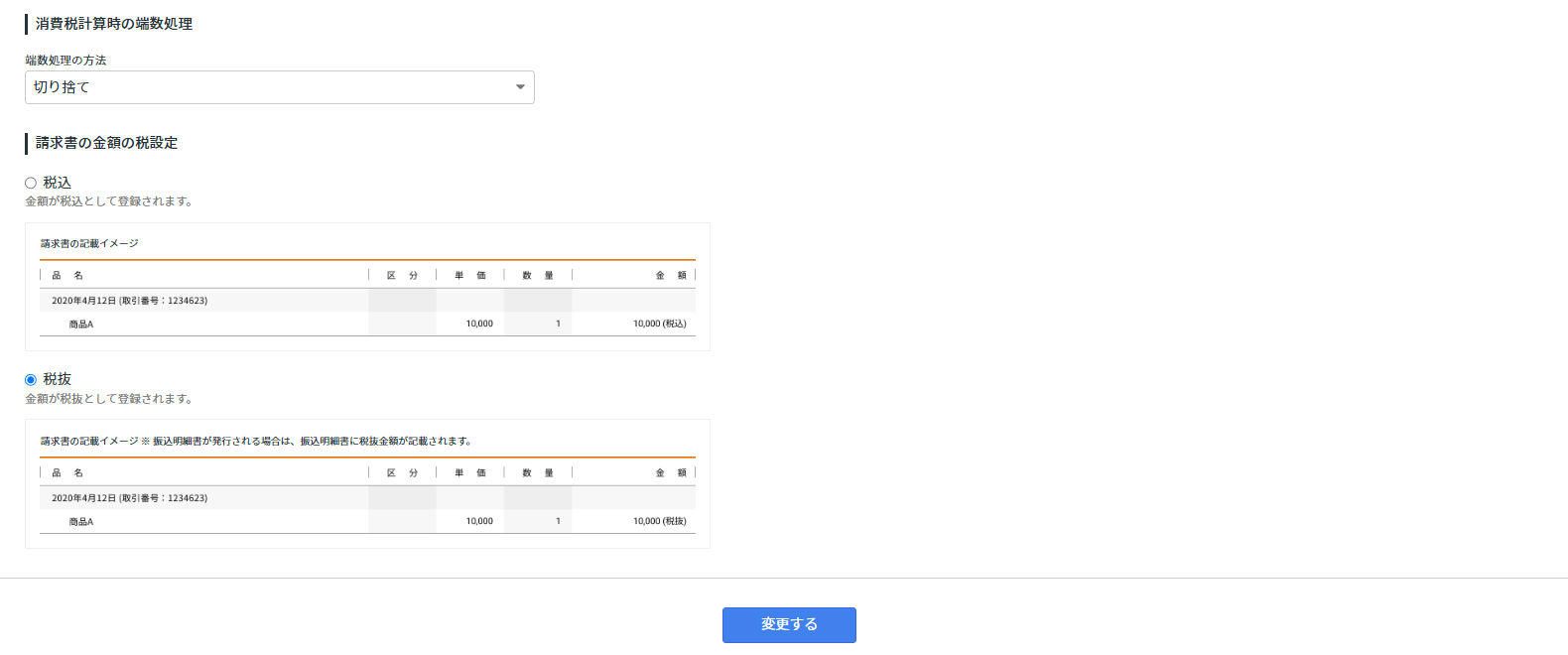Screen dimensions: 1568x655
Task: Click the 振込明細書 note in 税抜 preview
Action: tap(314, 441)
